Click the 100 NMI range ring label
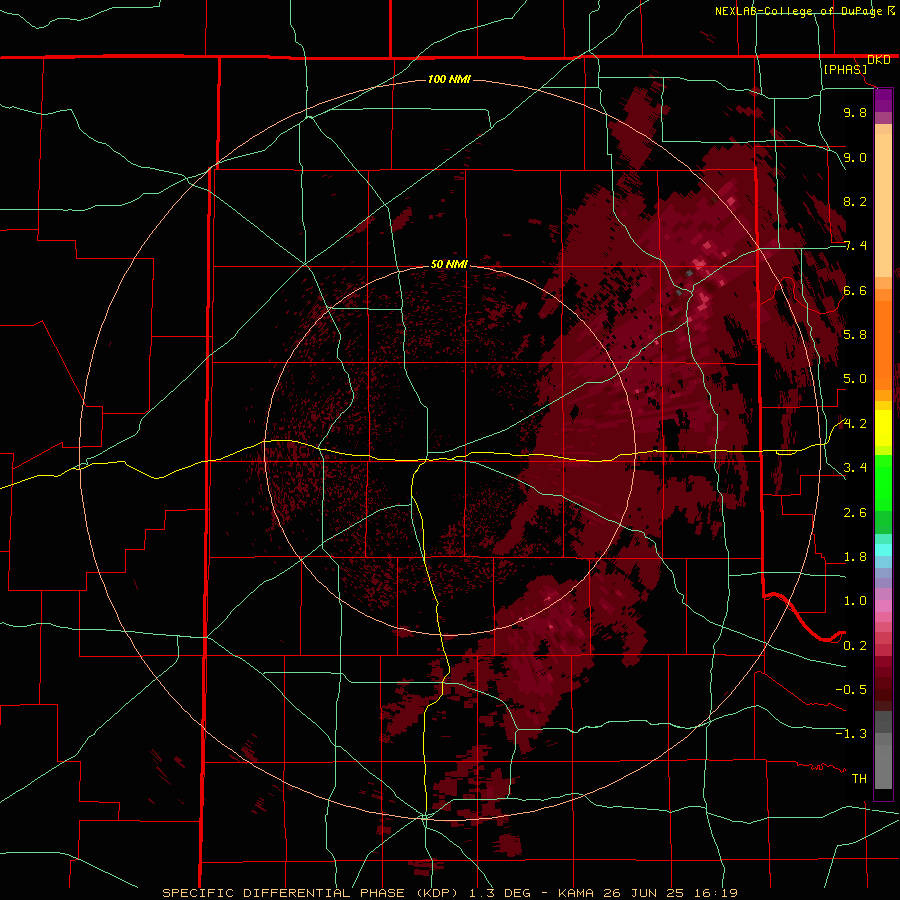The height and width of the screenshot is (900, 900). (x=449, y=79)
